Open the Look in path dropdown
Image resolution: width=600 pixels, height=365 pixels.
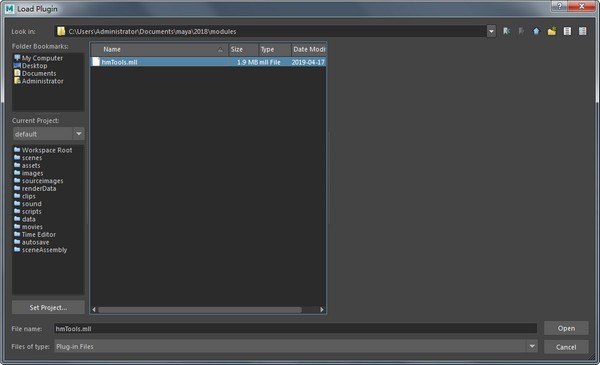click(x=491, y=31)
